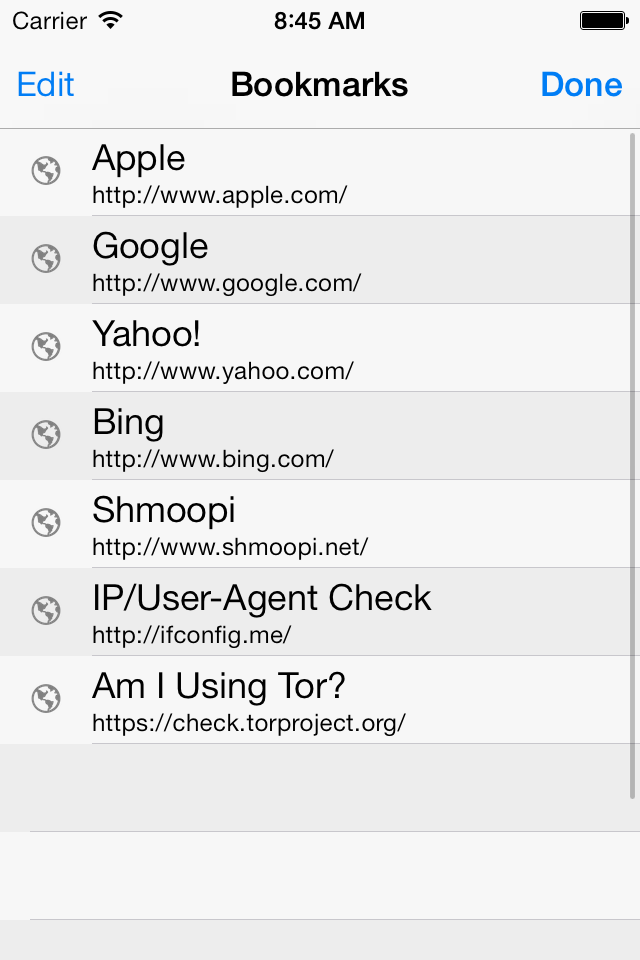Image resolution: width=640 pixels, height=960 pixels.
Task: Tap the globe icon beside Yahoo! bookmark
Action: tap(46, 347)
